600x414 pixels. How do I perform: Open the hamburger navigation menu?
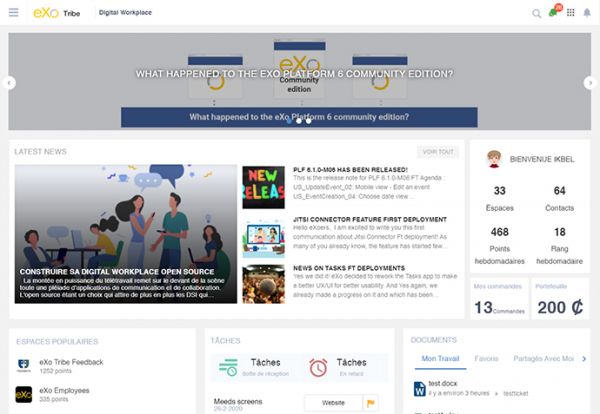point(13,13)
